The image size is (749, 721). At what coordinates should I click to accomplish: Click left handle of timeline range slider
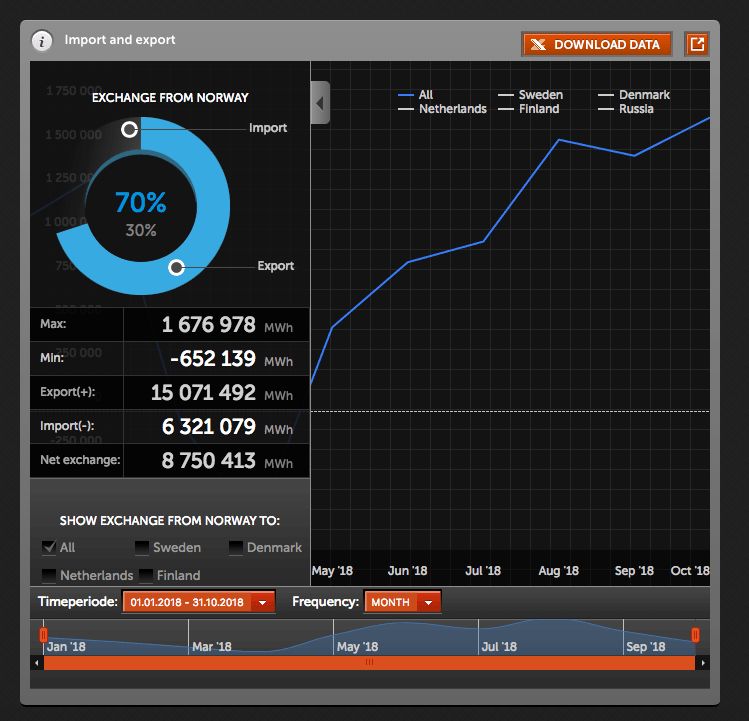click(x=43, y=635)
